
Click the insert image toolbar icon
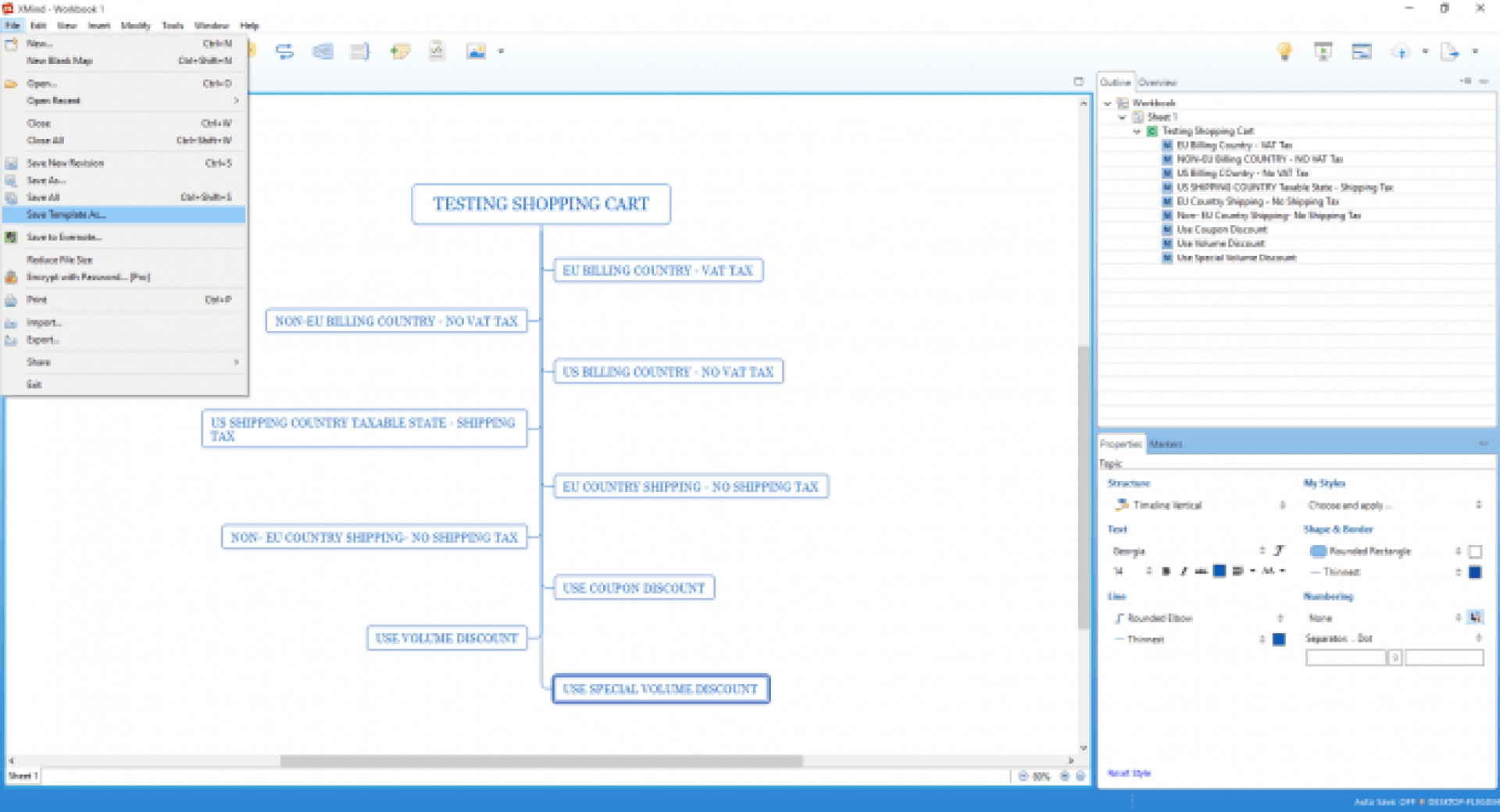click(476, 52)
